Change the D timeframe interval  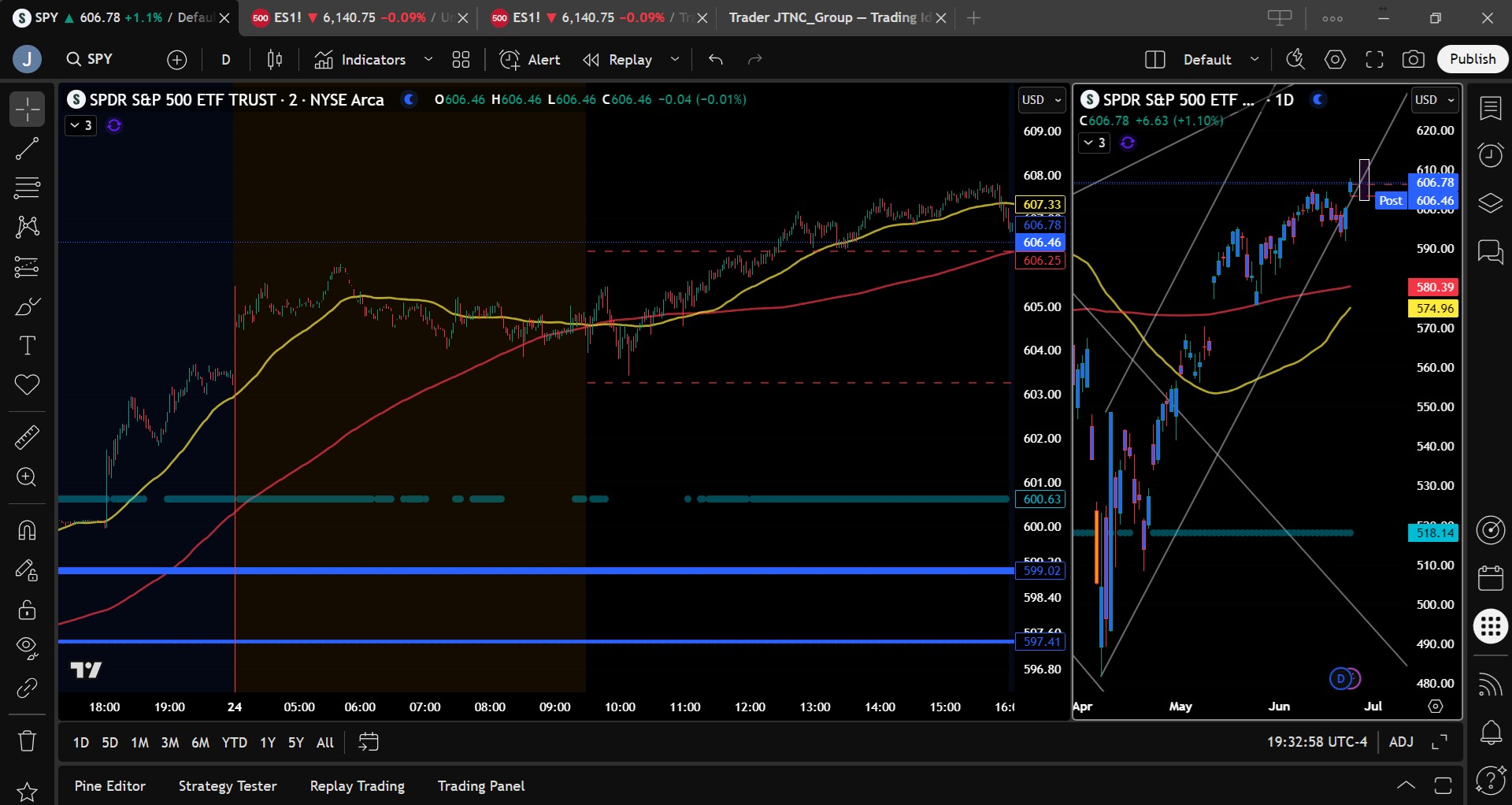(x=226, y=59)
